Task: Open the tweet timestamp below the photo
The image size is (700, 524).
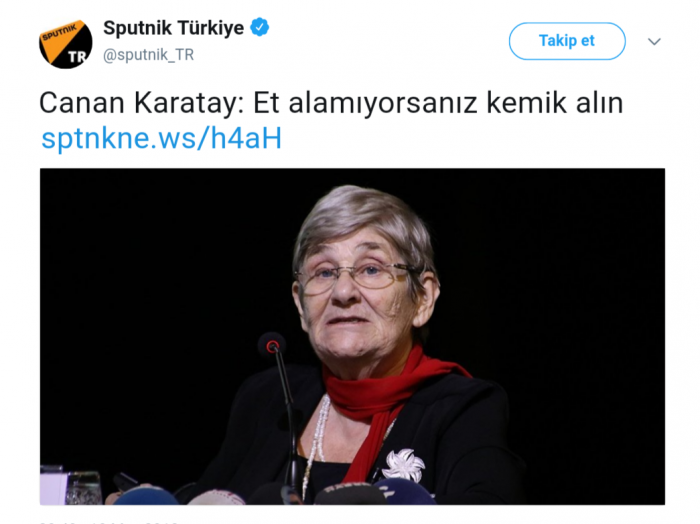Action: click(108, 522)
